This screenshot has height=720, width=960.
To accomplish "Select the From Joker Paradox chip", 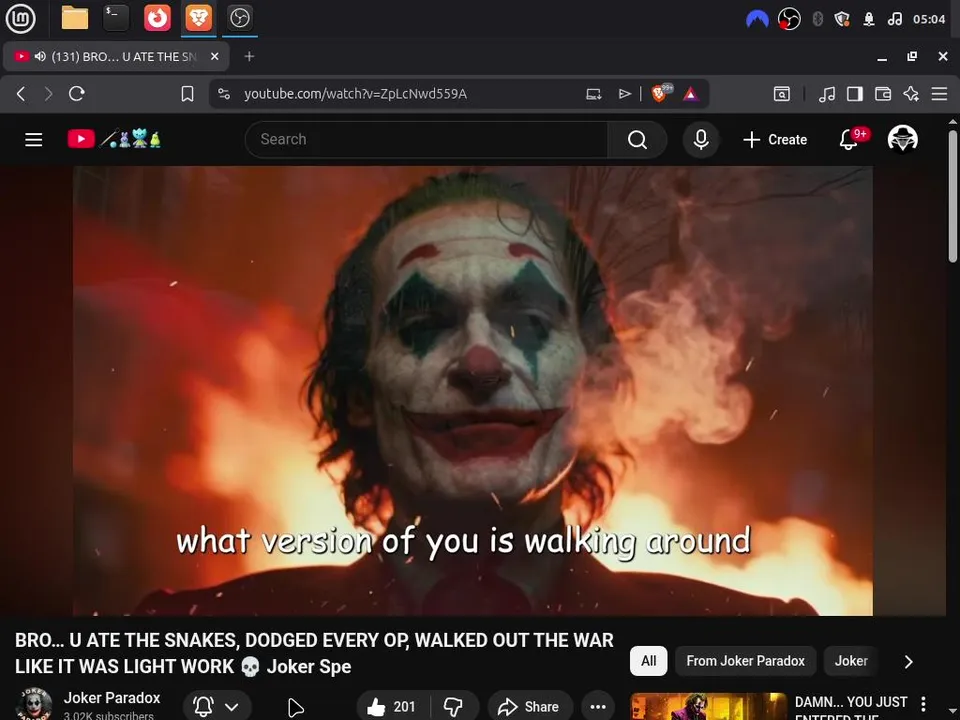I will (745, 661).
